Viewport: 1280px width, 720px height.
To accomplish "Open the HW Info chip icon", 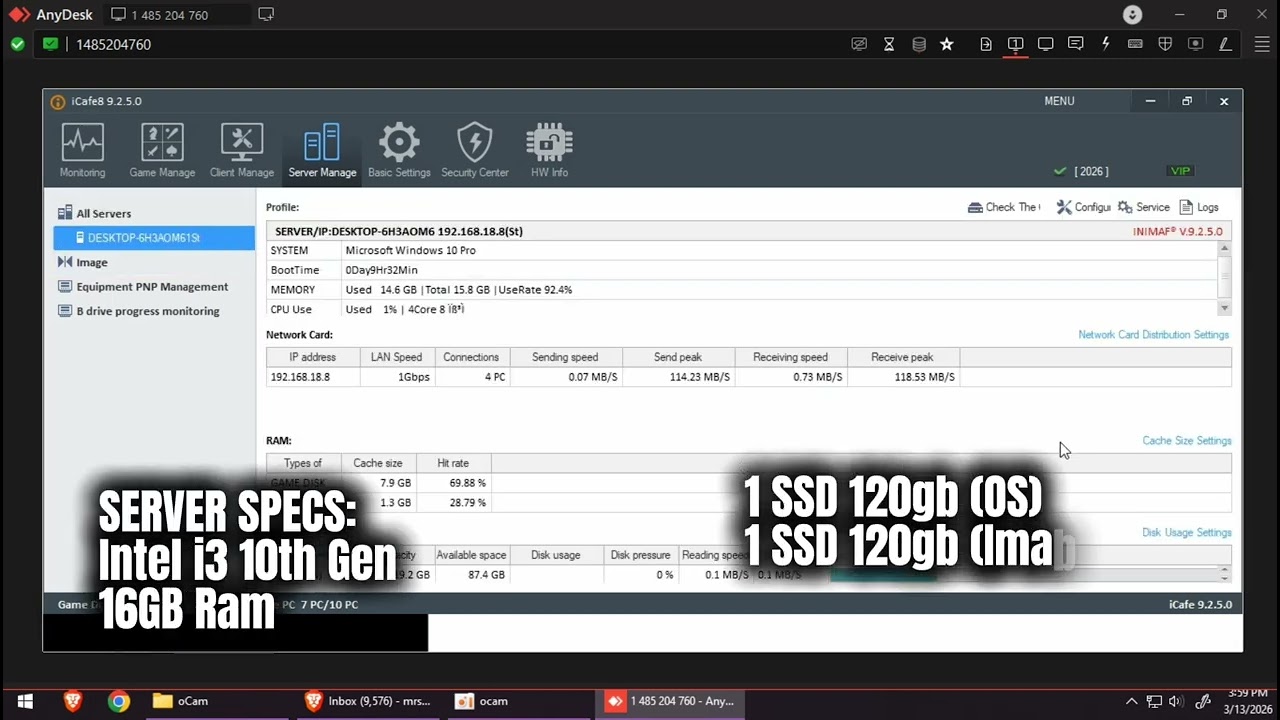I will point(549,150).
